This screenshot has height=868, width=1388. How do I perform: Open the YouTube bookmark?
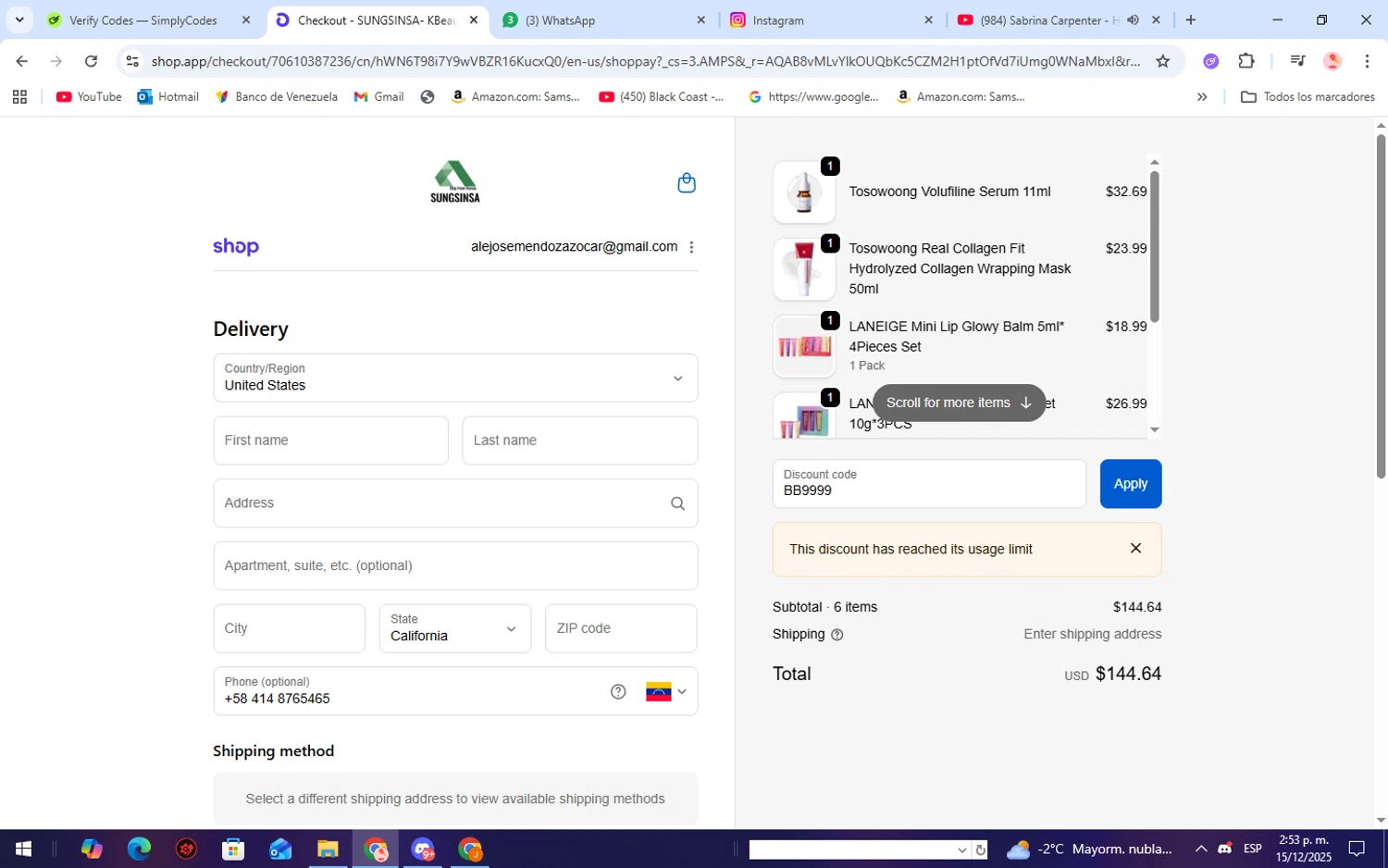point(89,96)
